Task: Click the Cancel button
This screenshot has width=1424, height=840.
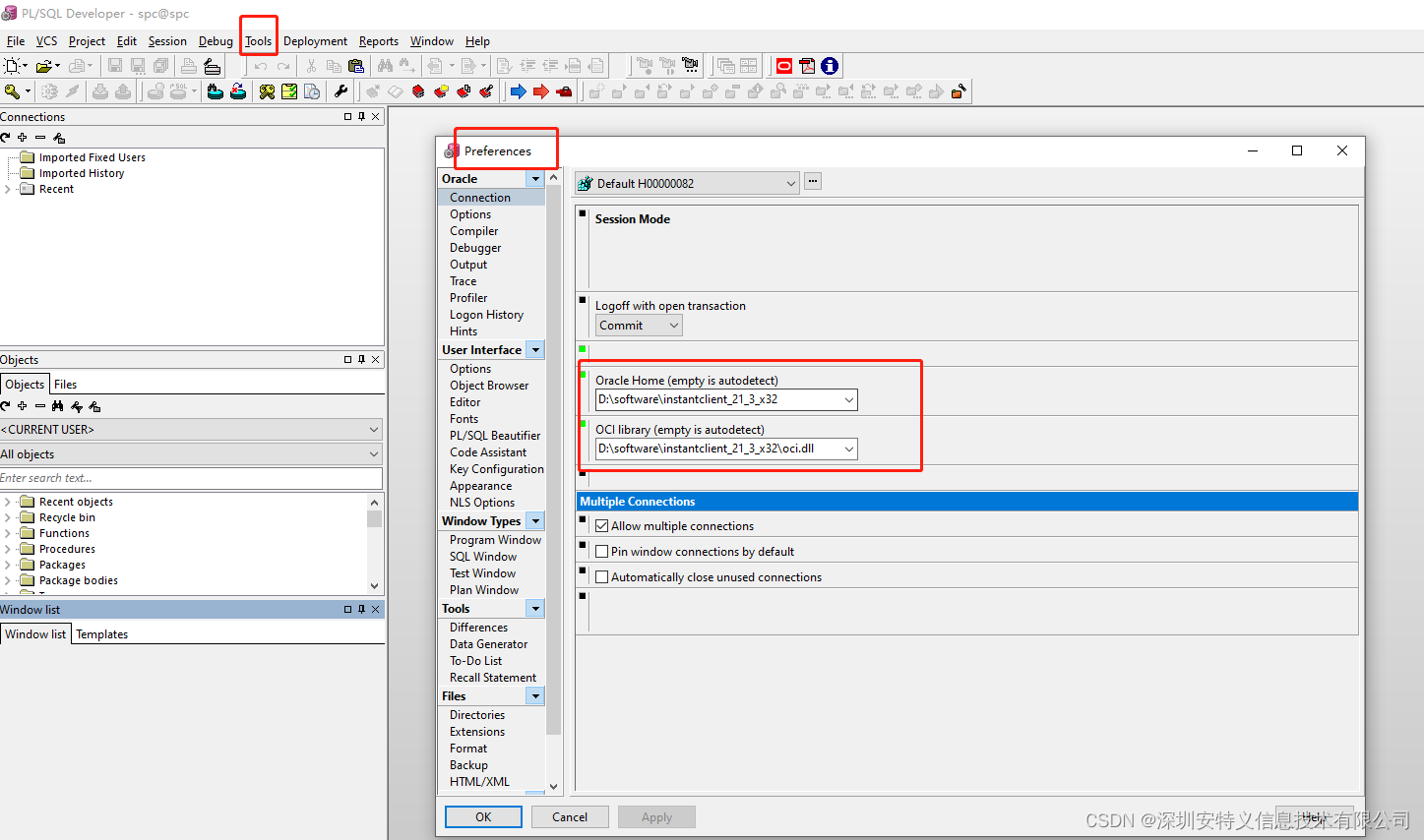Action: point(570,816)
